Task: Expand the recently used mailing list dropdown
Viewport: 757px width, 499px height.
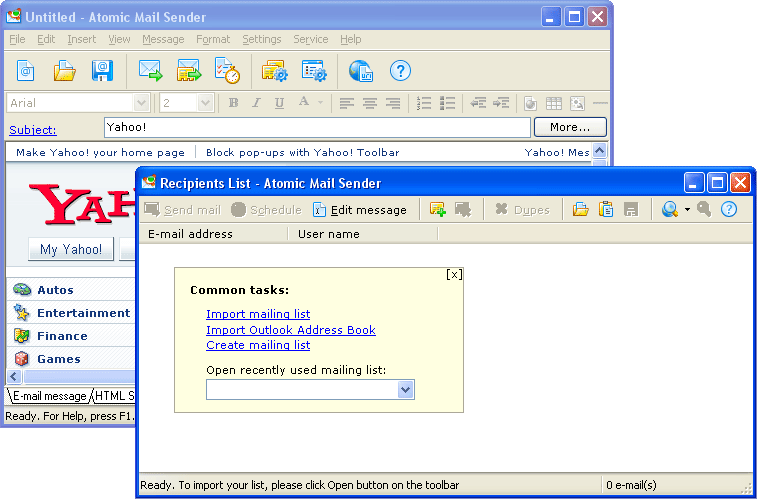Action: click(406, 389)
